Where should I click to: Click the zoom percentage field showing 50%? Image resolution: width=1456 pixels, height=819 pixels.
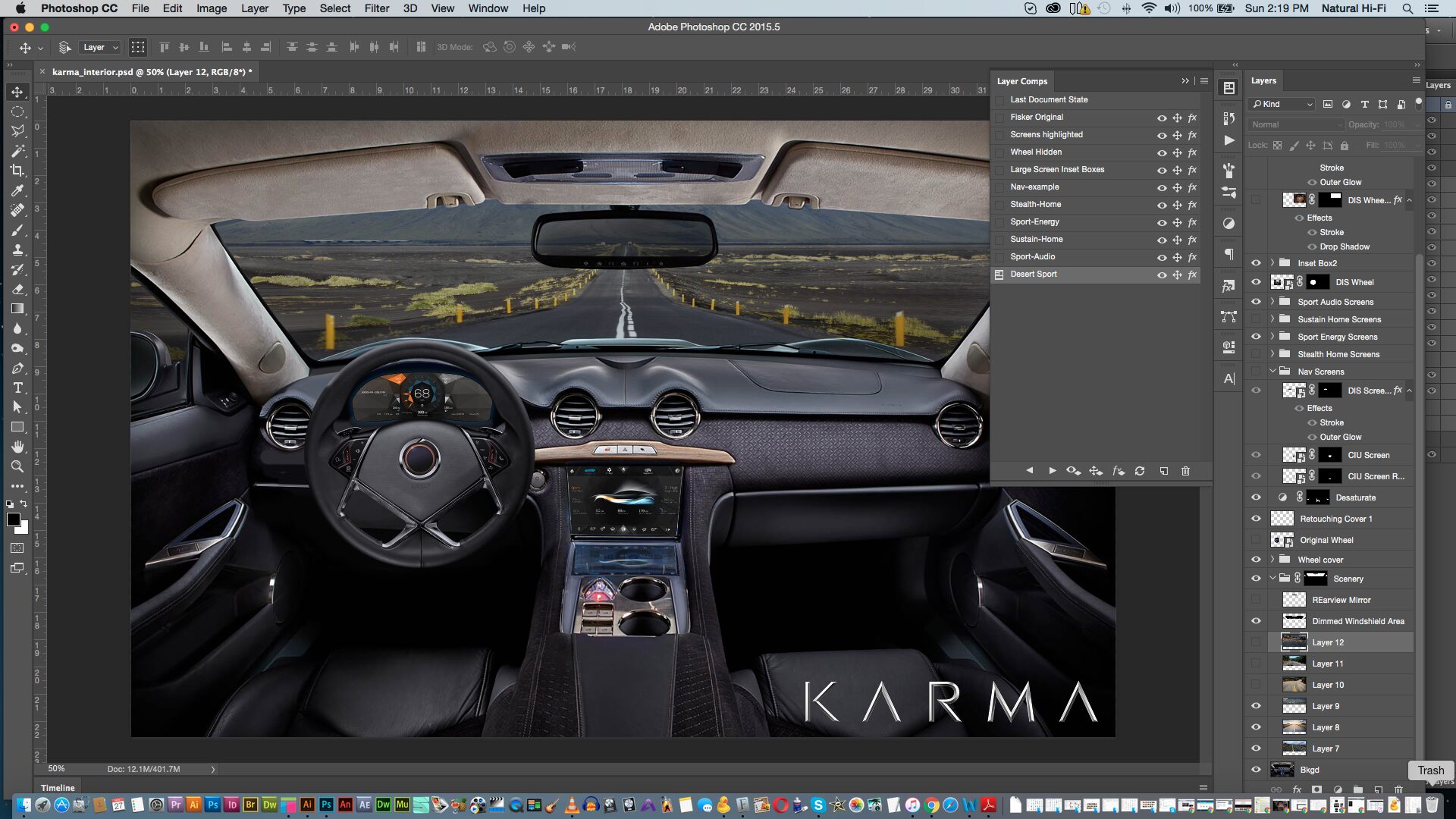pyautogui.click(x=57, y=769)
